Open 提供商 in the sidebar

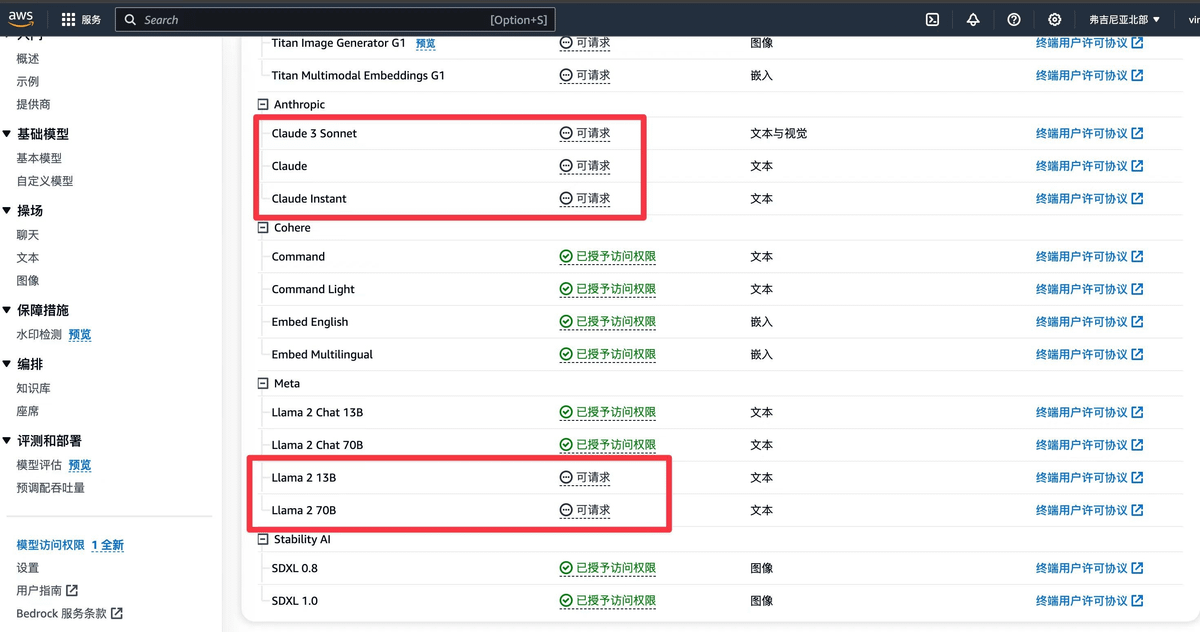coord(33,105)
